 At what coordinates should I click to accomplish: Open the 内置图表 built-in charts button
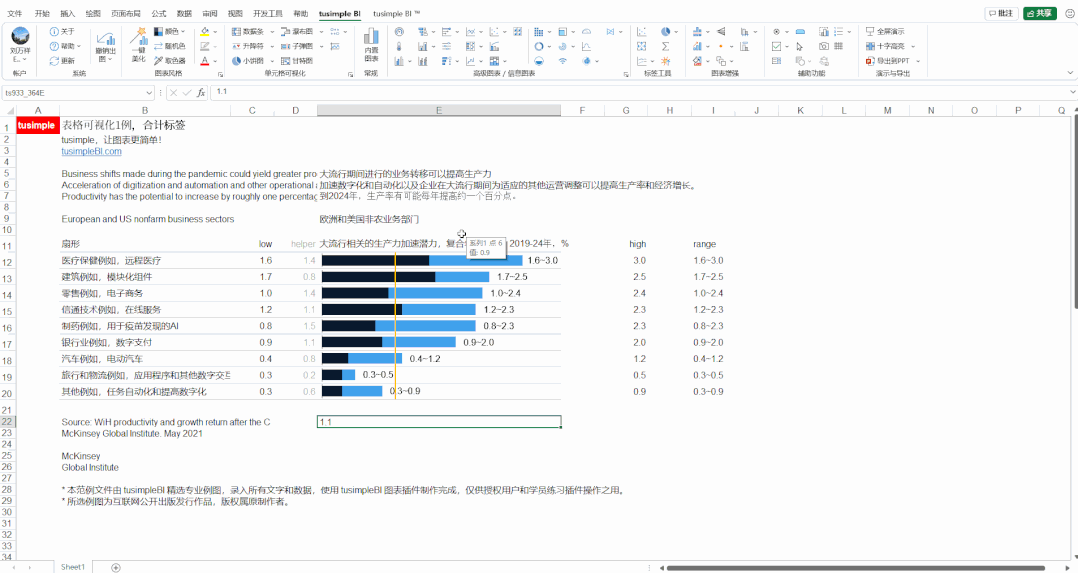(x=371, y=45)
